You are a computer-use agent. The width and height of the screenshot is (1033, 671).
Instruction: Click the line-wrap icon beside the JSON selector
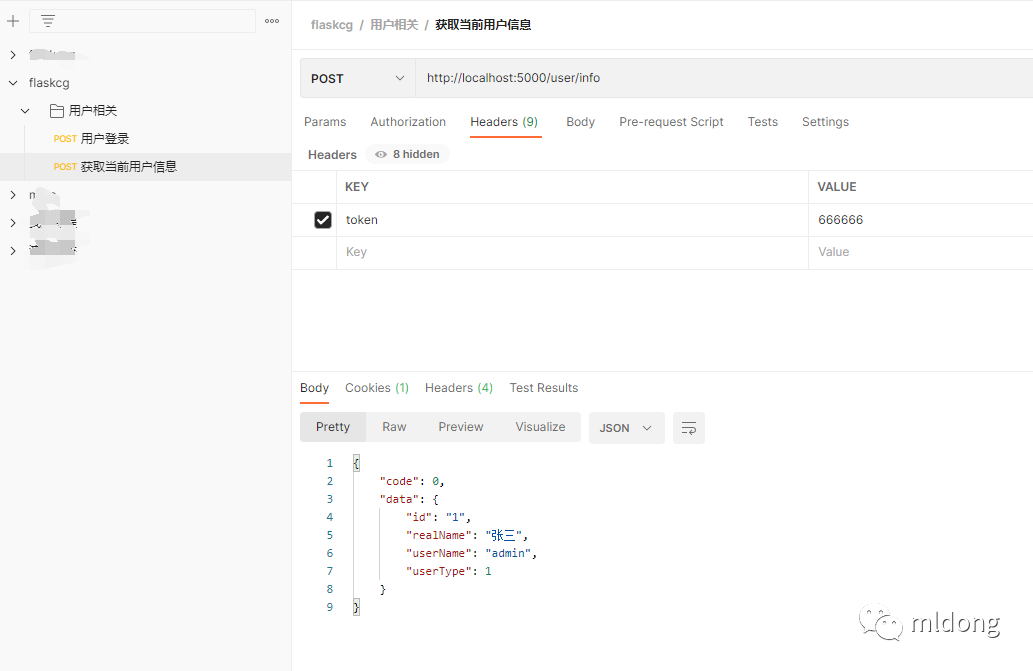click(x=688, y=427)
